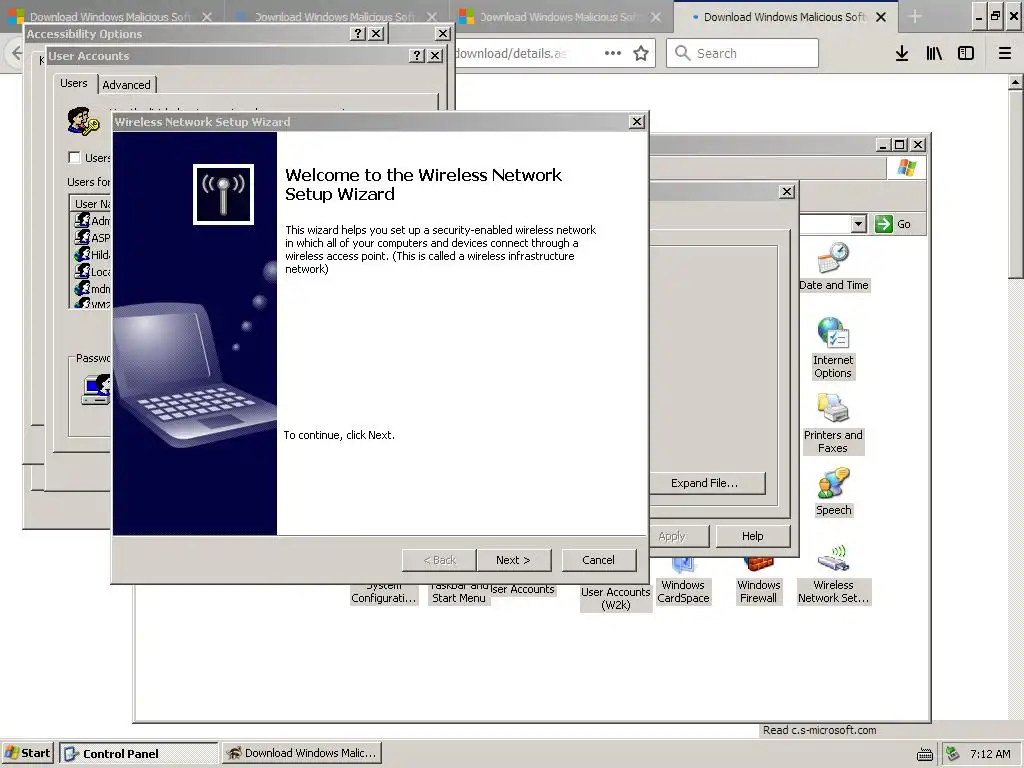Select the Loc user row in list
1024x768 pixels.
[91, 272]
